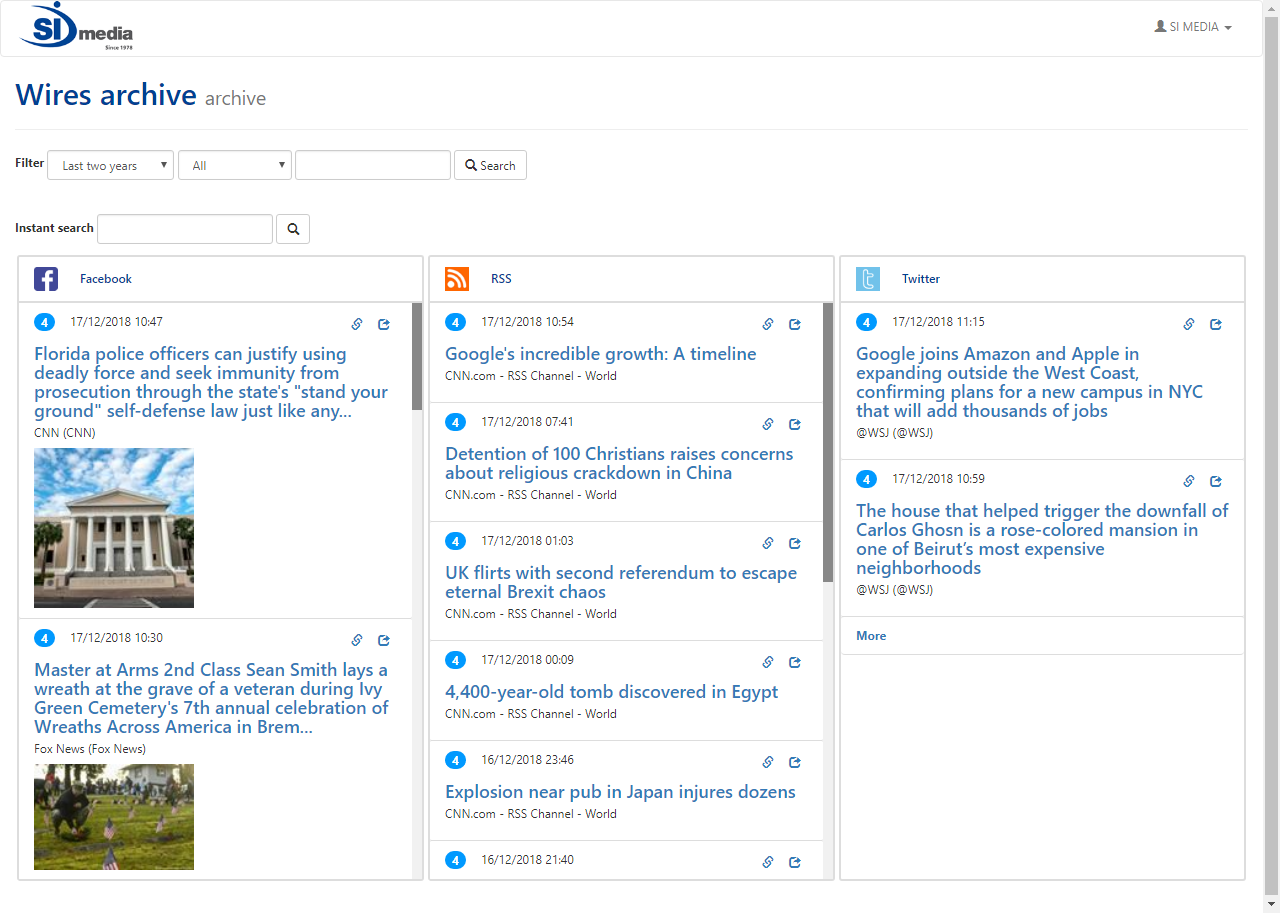Open Explosion near pub in Japan headline
Screen dimensions: 1280x913
[x=620, y=792]
